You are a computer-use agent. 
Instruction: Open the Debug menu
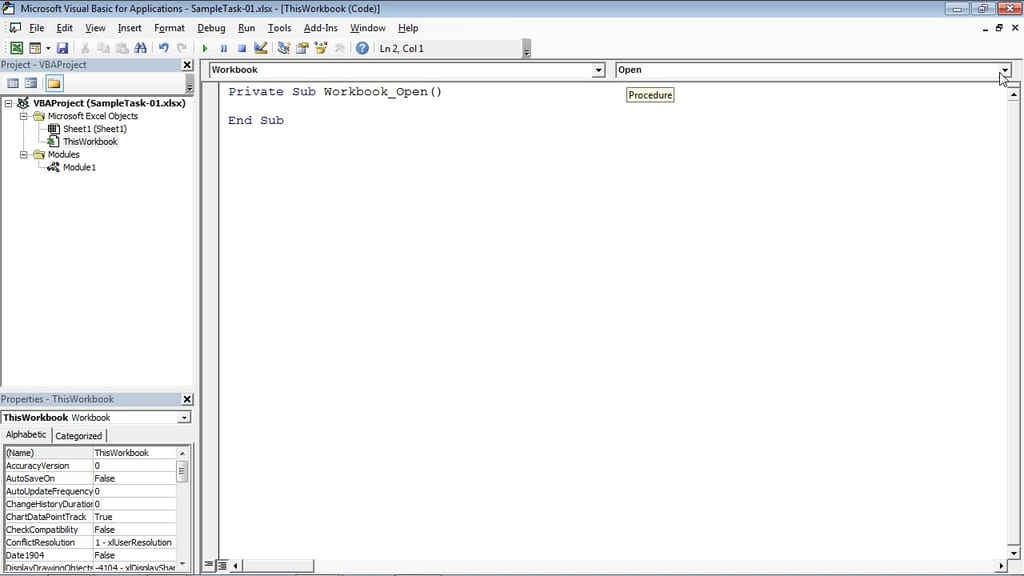click(x=211, y=28)
